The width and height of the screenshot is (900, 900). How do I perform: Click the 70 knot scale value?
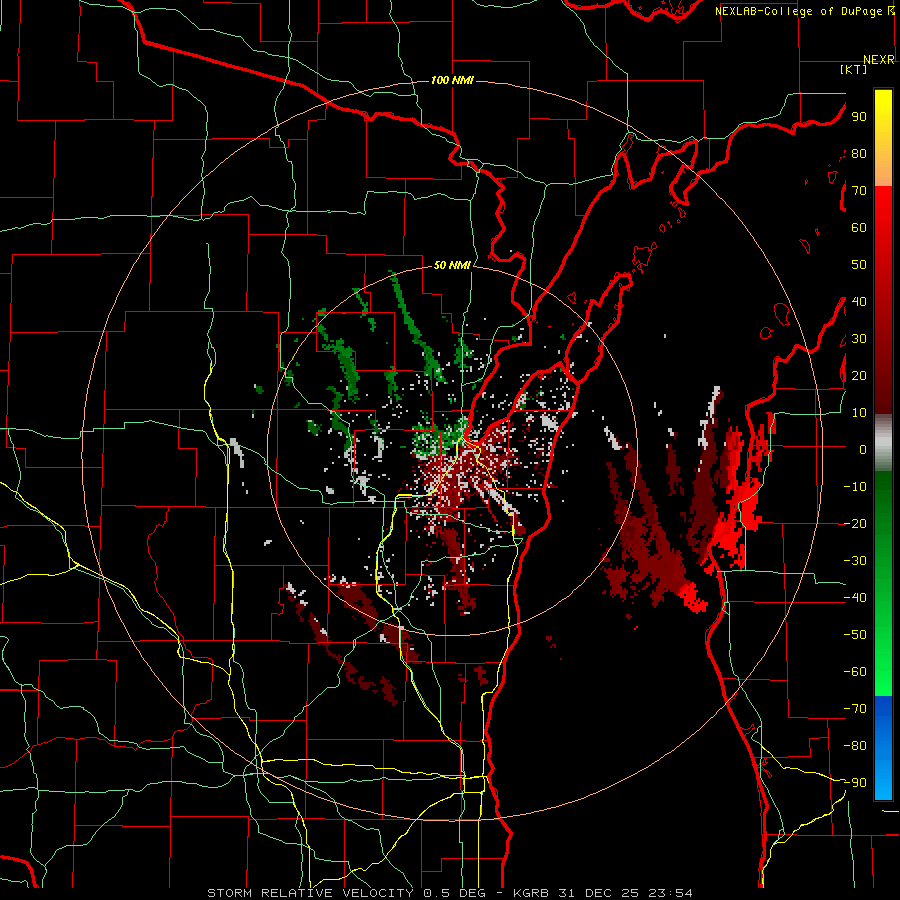tap(859, 191)
